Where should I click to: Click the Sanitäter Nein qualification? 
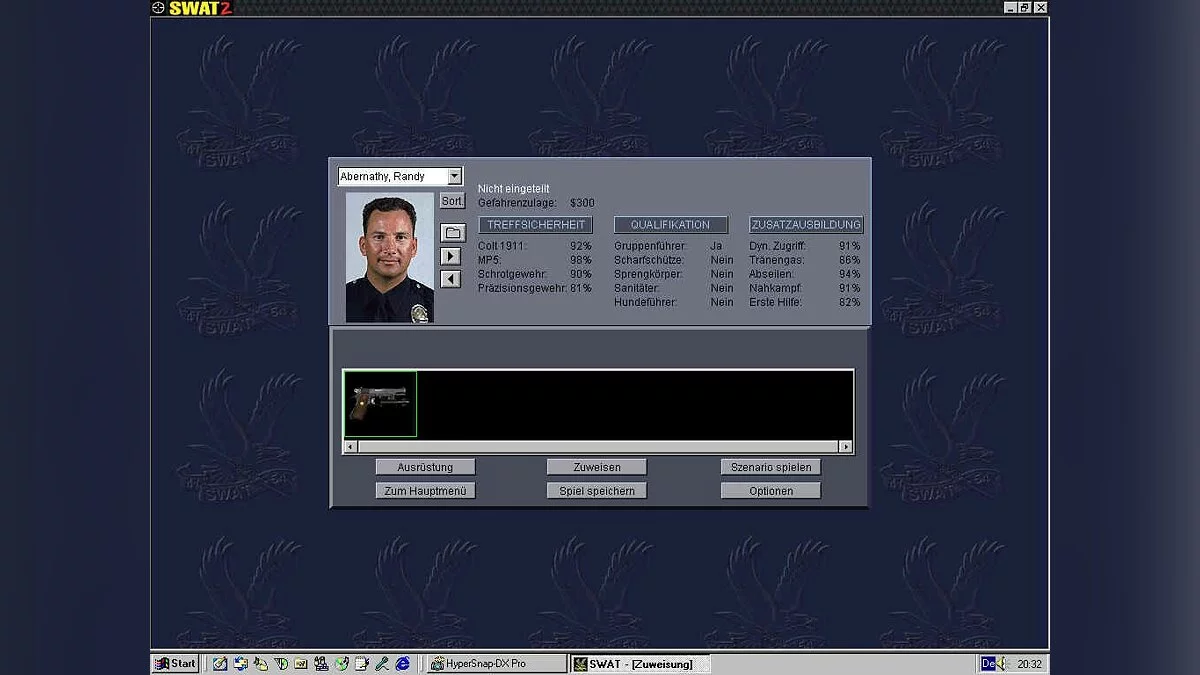(722, 288)
